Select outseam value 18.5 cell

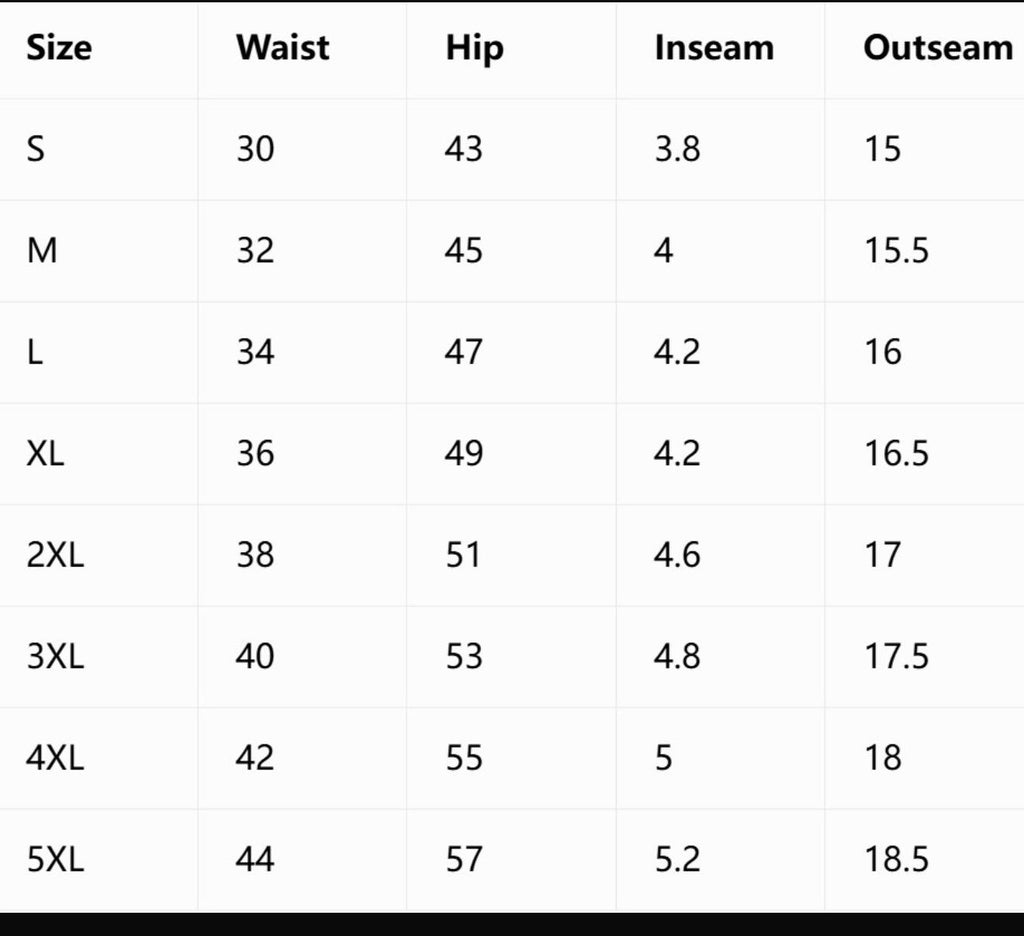[x=896, y=859]
